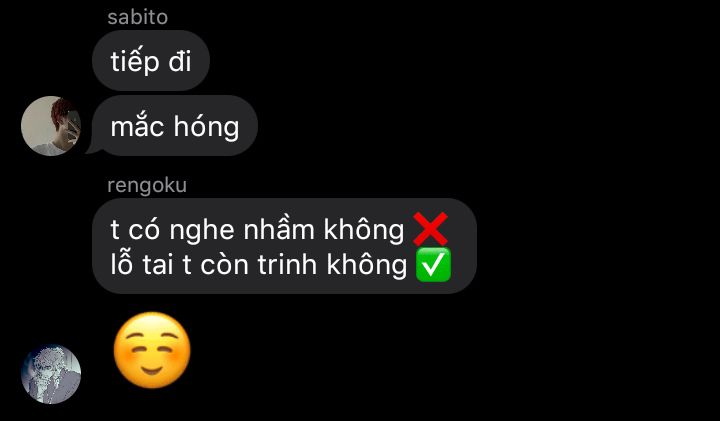Click the word "tiếp" in first bubble
Viewport: 720px width, 421px height.
tap(135, 62)
